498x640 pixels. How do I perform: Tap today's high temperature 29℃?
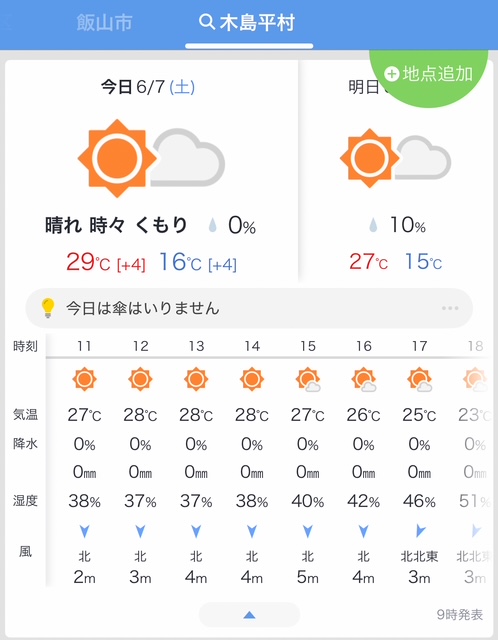[88, 262]
